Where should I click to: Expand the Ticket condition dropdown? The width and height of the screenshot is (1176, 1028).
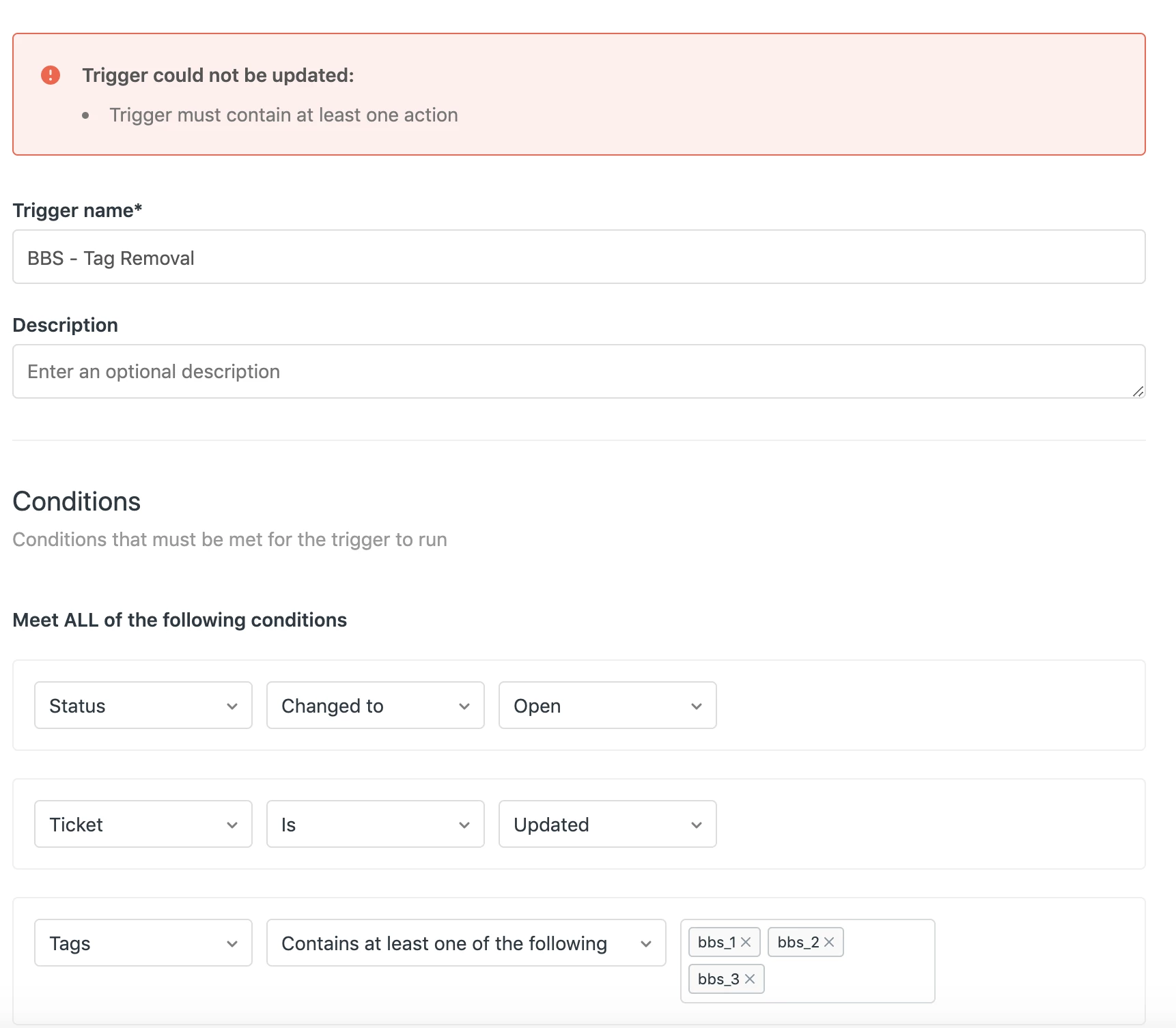click(143, 824)
